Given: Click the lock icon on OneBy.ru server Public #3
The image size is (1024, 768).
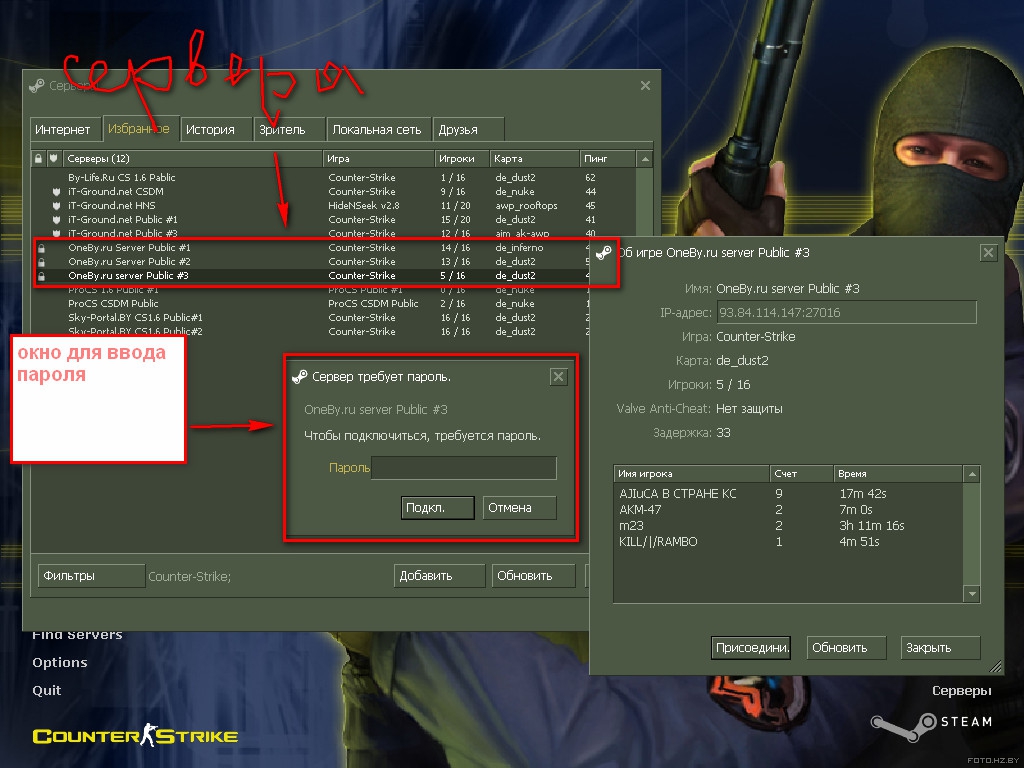Looking at the screenshot, I should point(41,276).
